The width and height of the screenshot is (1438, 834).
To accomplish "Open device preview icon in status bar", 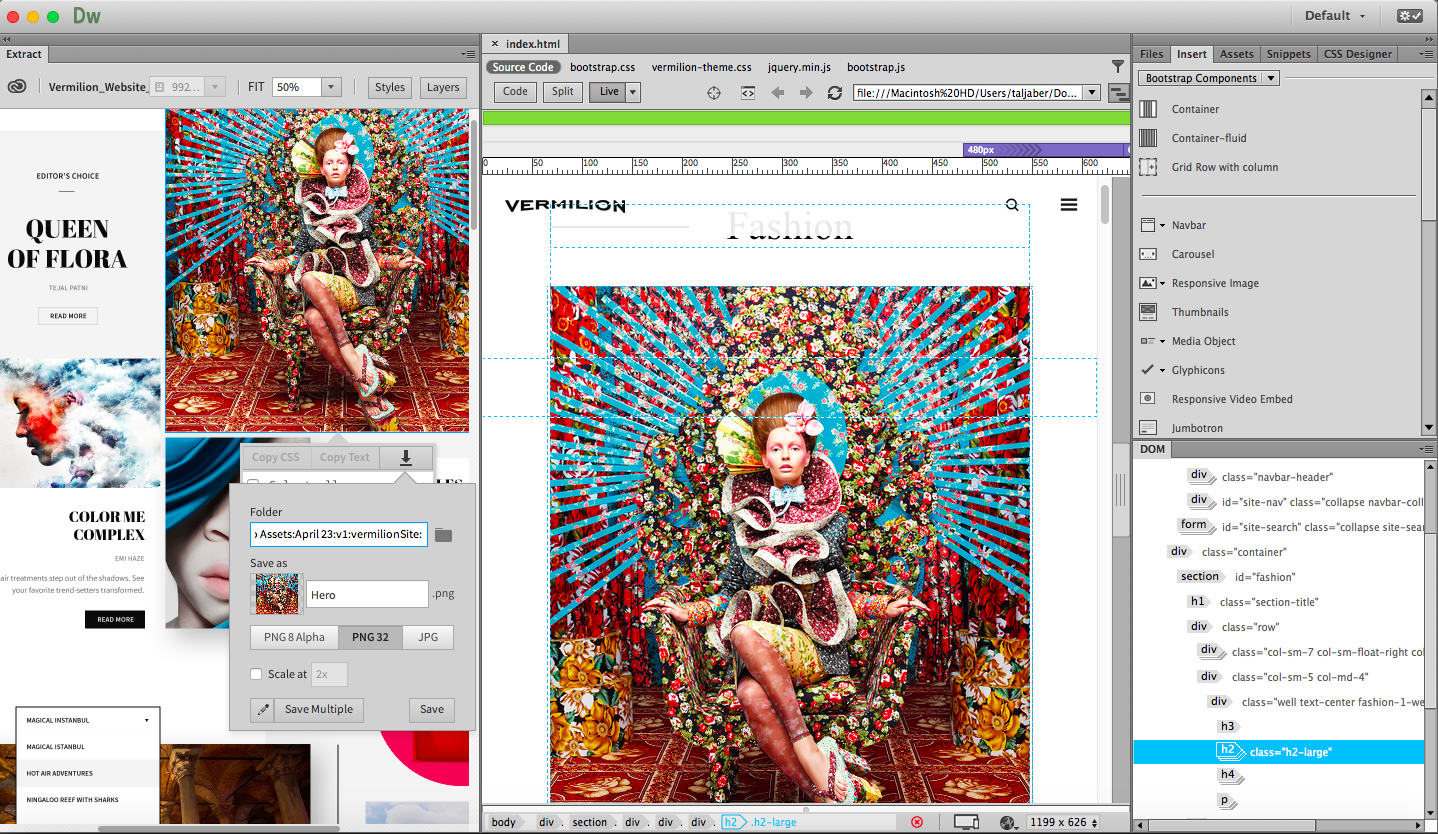I will pos(966,822).
